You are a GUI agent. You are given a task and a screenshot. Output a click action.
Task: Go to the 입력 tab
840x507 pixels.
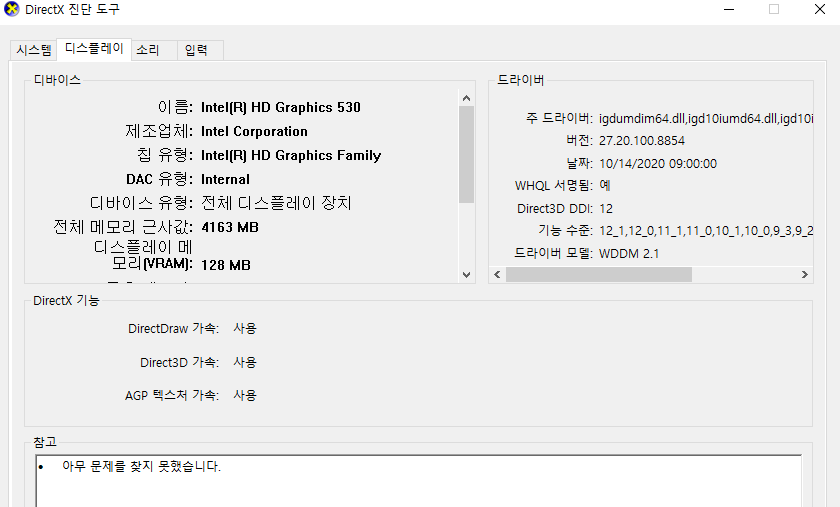(x=197, y=50)
